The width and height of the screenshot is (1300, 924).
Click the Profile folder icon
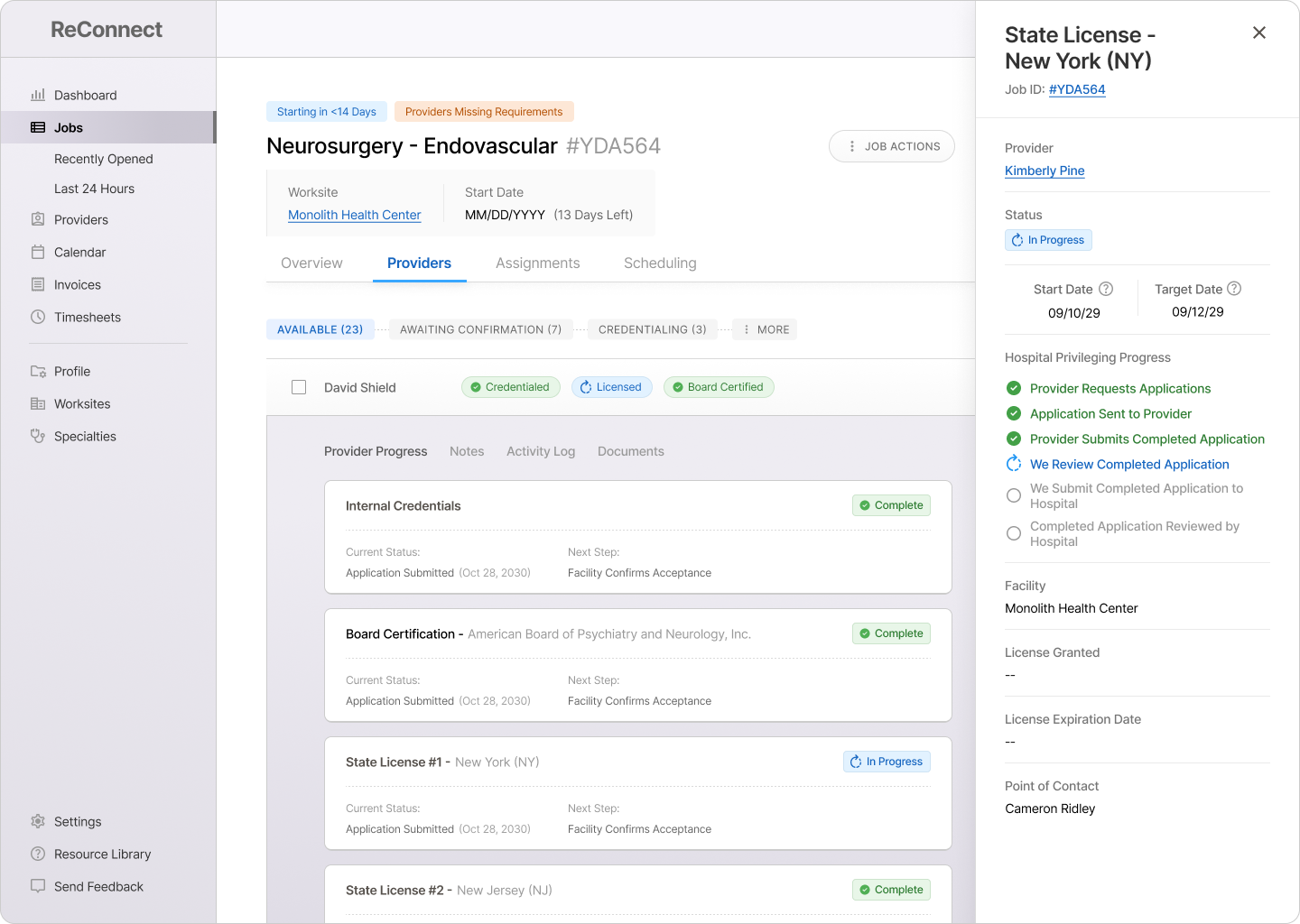click(x=38, y=371)
